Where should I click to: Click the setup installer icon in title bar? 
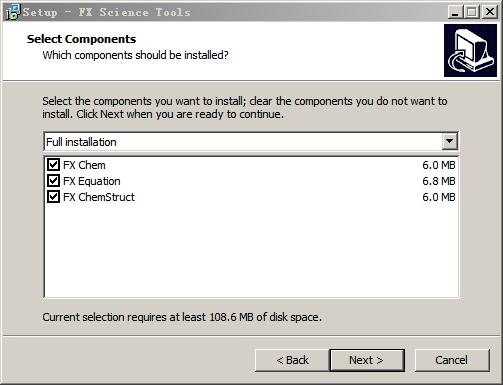click(13, 12)
